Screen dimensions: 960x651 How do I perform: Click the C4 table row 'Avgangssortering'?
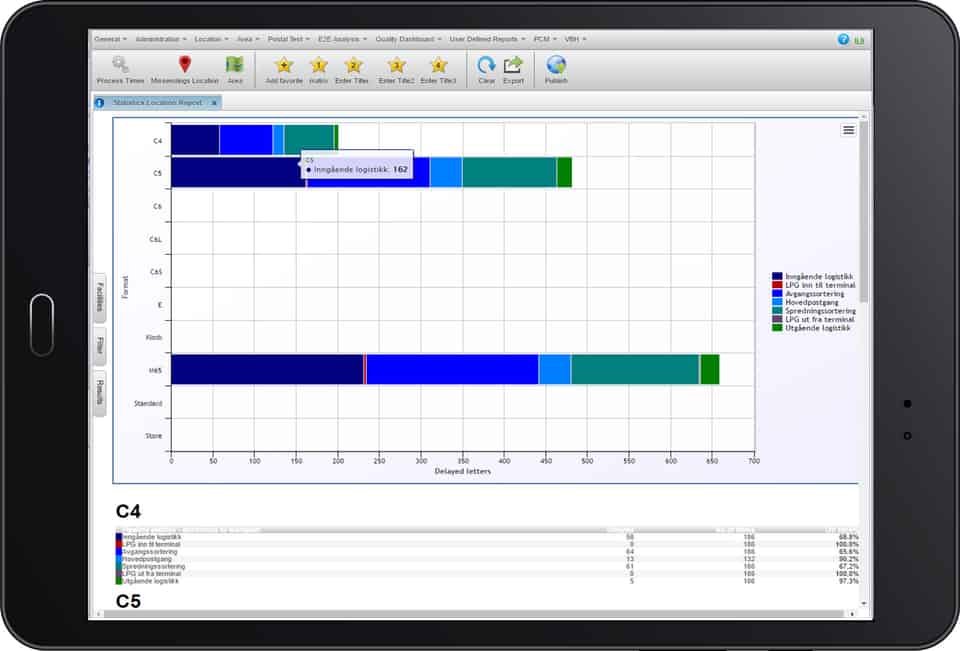(x=487, y=552)
